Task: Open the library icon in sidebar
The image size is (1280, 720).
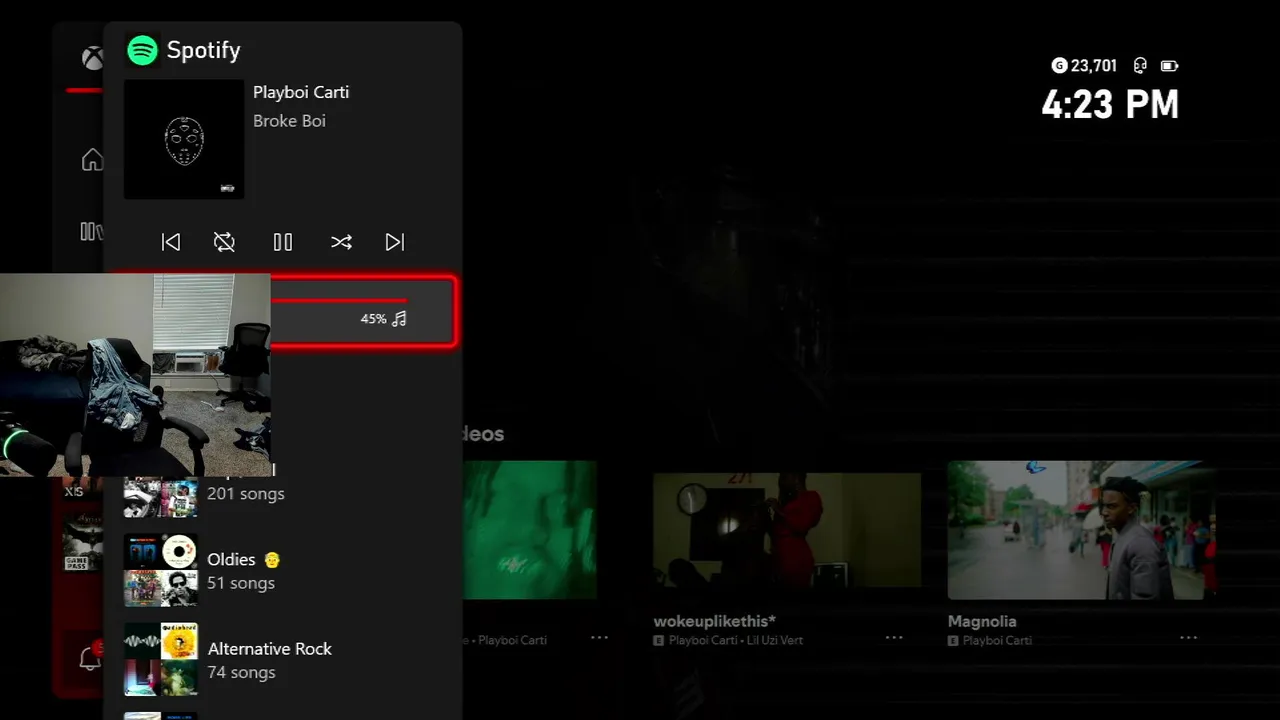Action: click(x=91, y=232)
